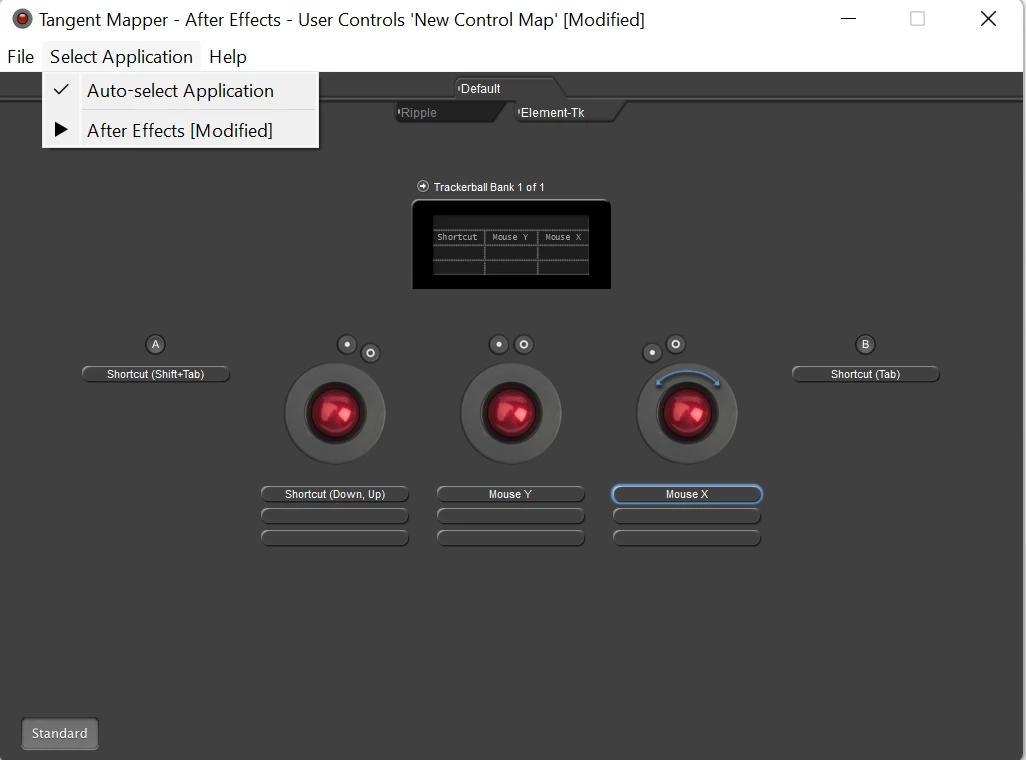Close the Tangent Mapper window

point(988,19)
